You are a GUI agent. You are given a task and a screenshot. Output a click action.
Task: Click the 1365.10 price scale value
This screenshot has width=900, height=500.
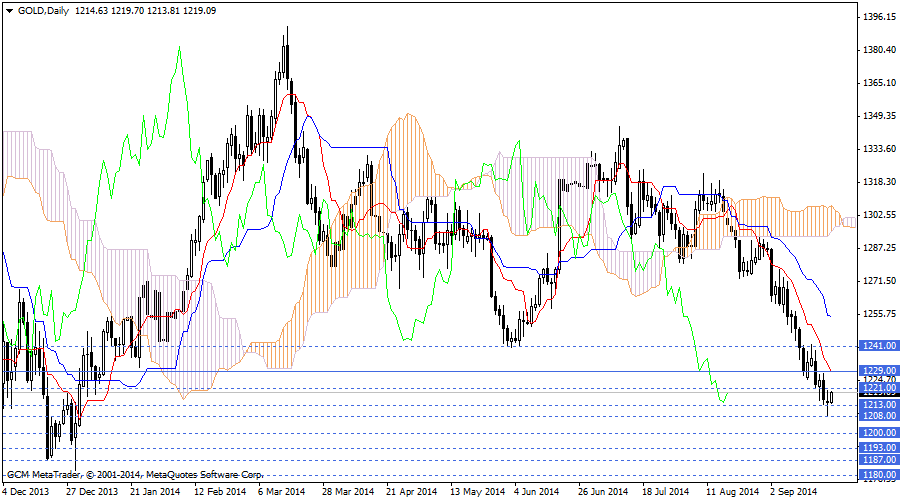click(879, 83)
